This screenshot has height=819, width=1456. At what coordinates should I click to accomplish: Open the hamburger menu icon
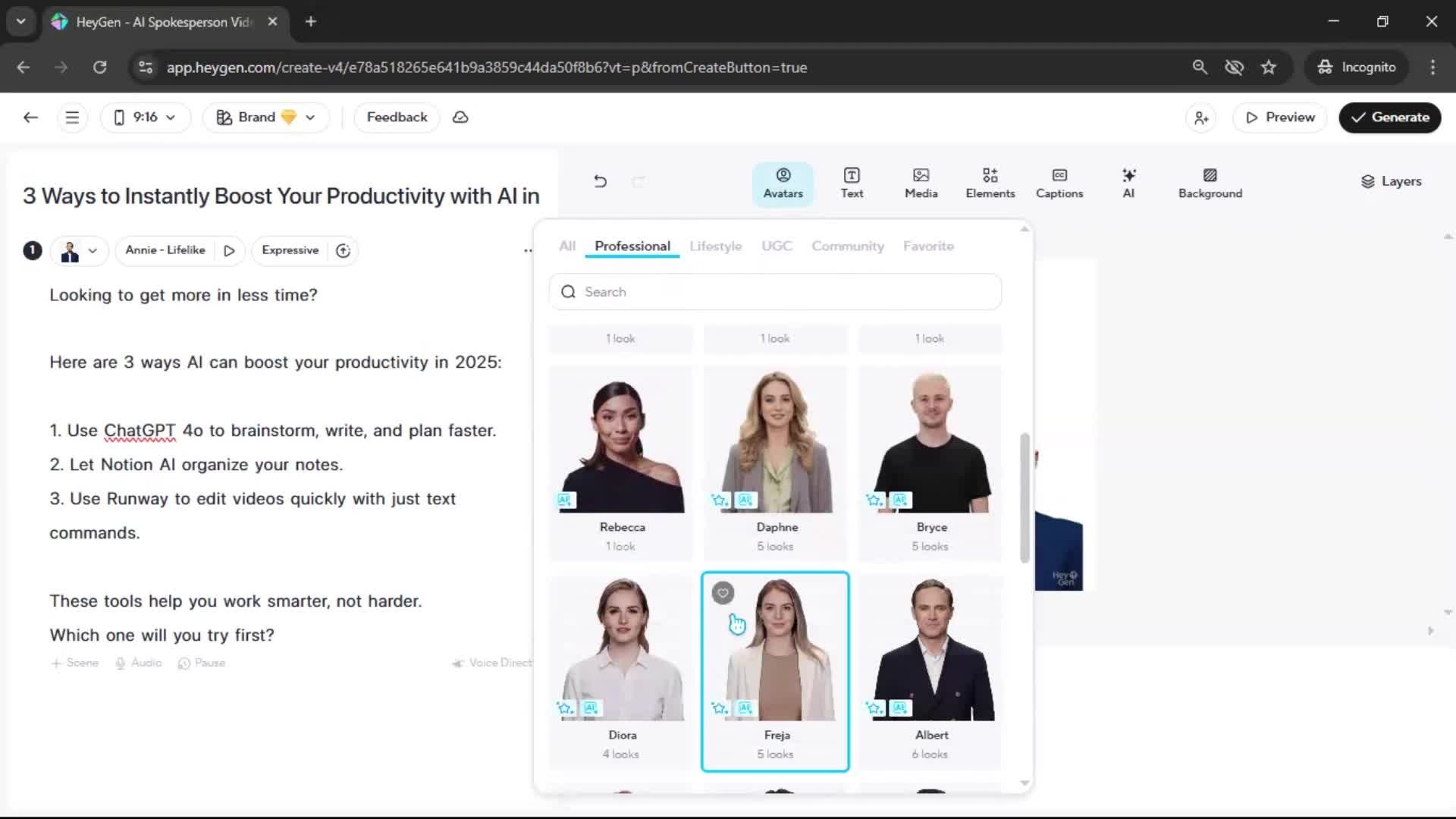(x=72, y=118)
